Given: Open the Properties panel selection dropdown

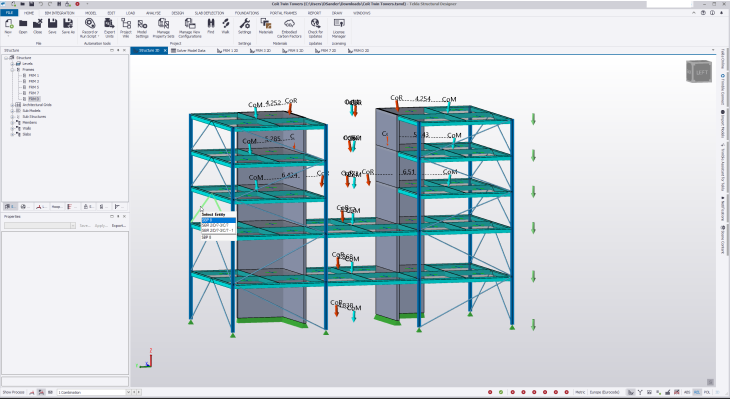Looking at the screenshot, I should coord(73,225).
